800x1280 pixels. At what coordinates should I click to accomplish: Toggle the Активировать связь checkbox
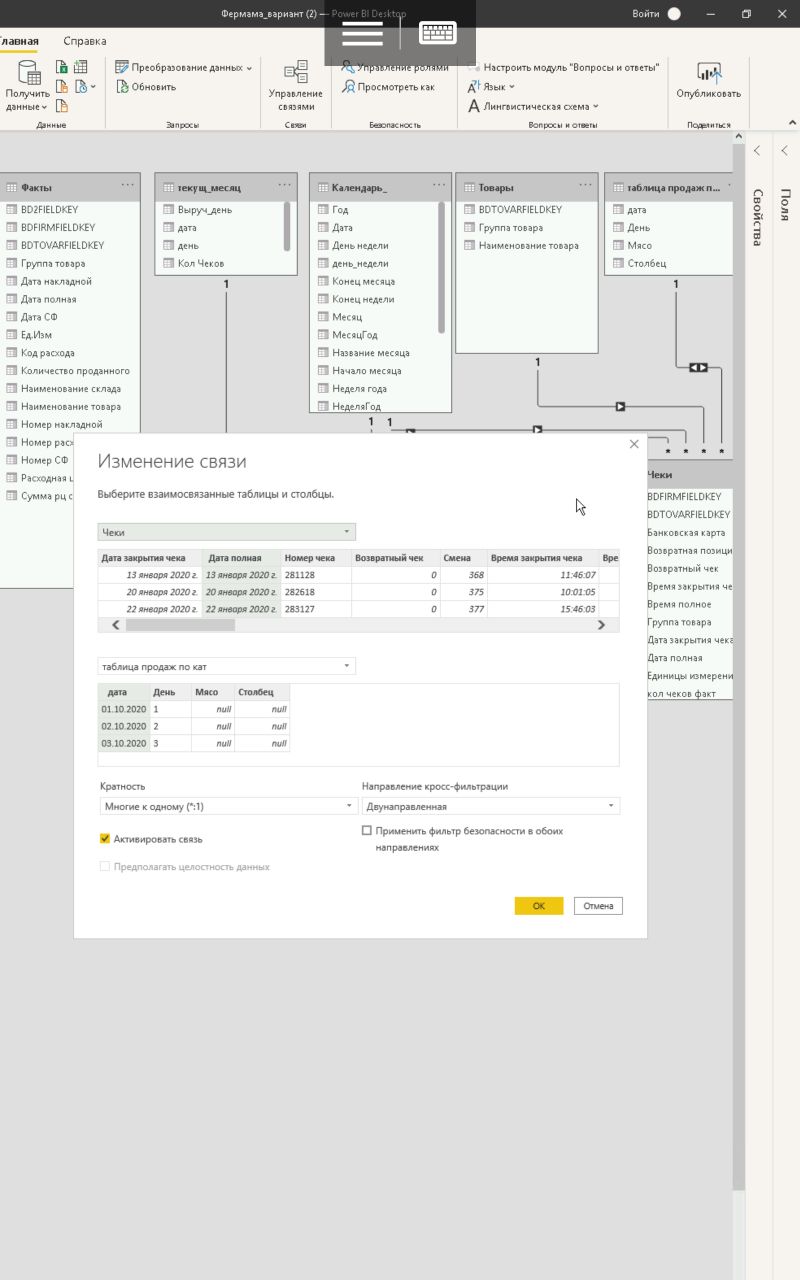(105, 839)
